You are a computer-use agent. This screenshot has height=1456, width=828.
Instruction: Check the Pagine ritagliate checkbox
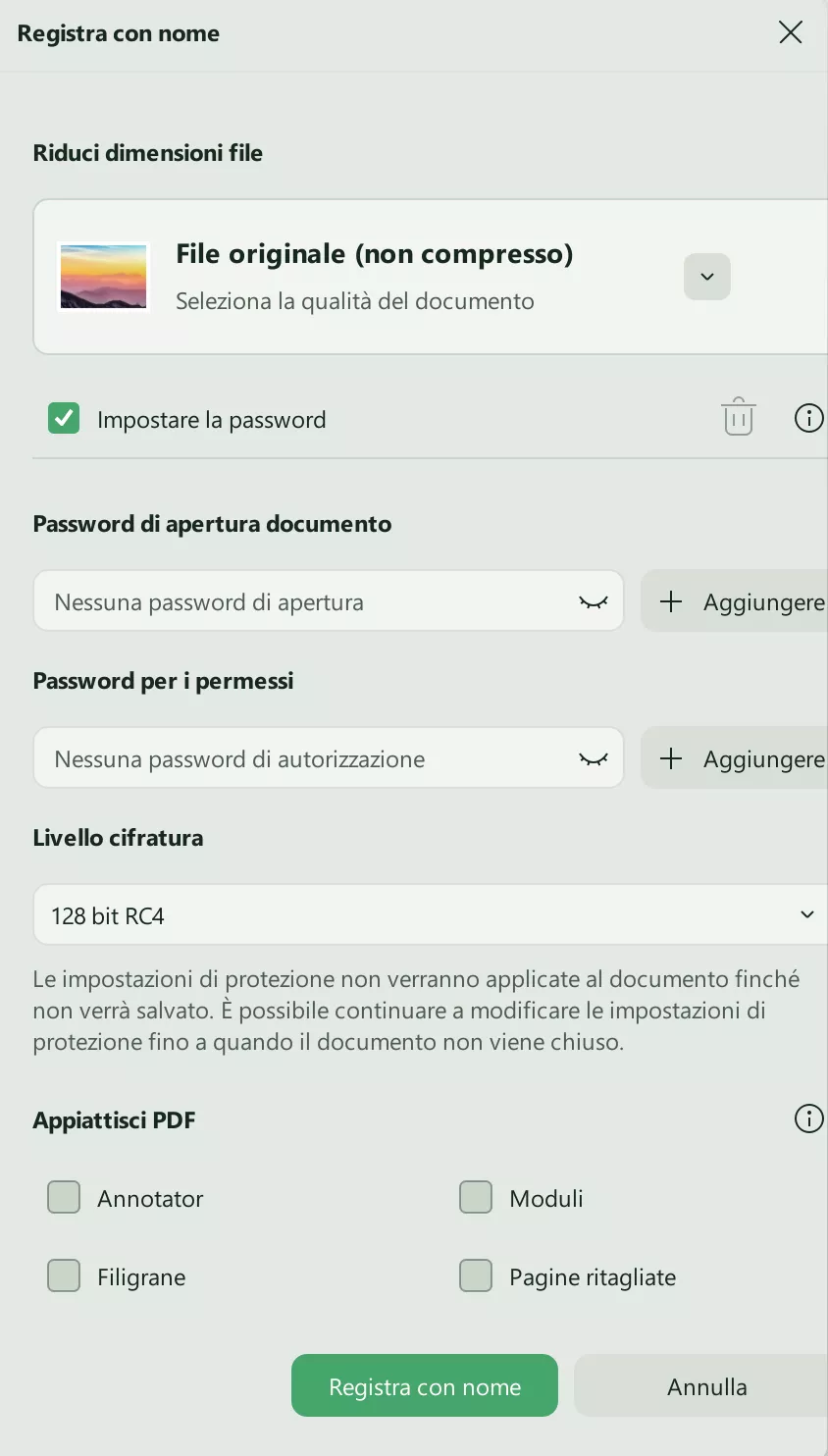tap(475, 1275)
